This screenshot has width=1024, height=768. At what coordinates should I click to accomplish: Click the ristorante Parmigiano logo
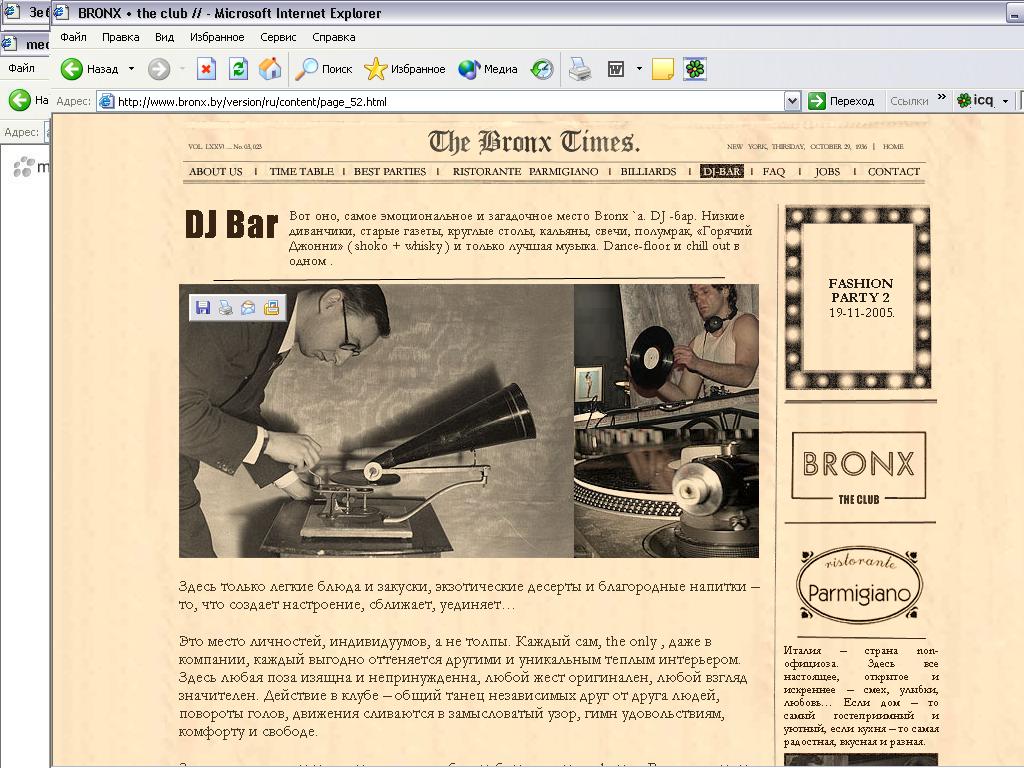click(x=859, y=583)
